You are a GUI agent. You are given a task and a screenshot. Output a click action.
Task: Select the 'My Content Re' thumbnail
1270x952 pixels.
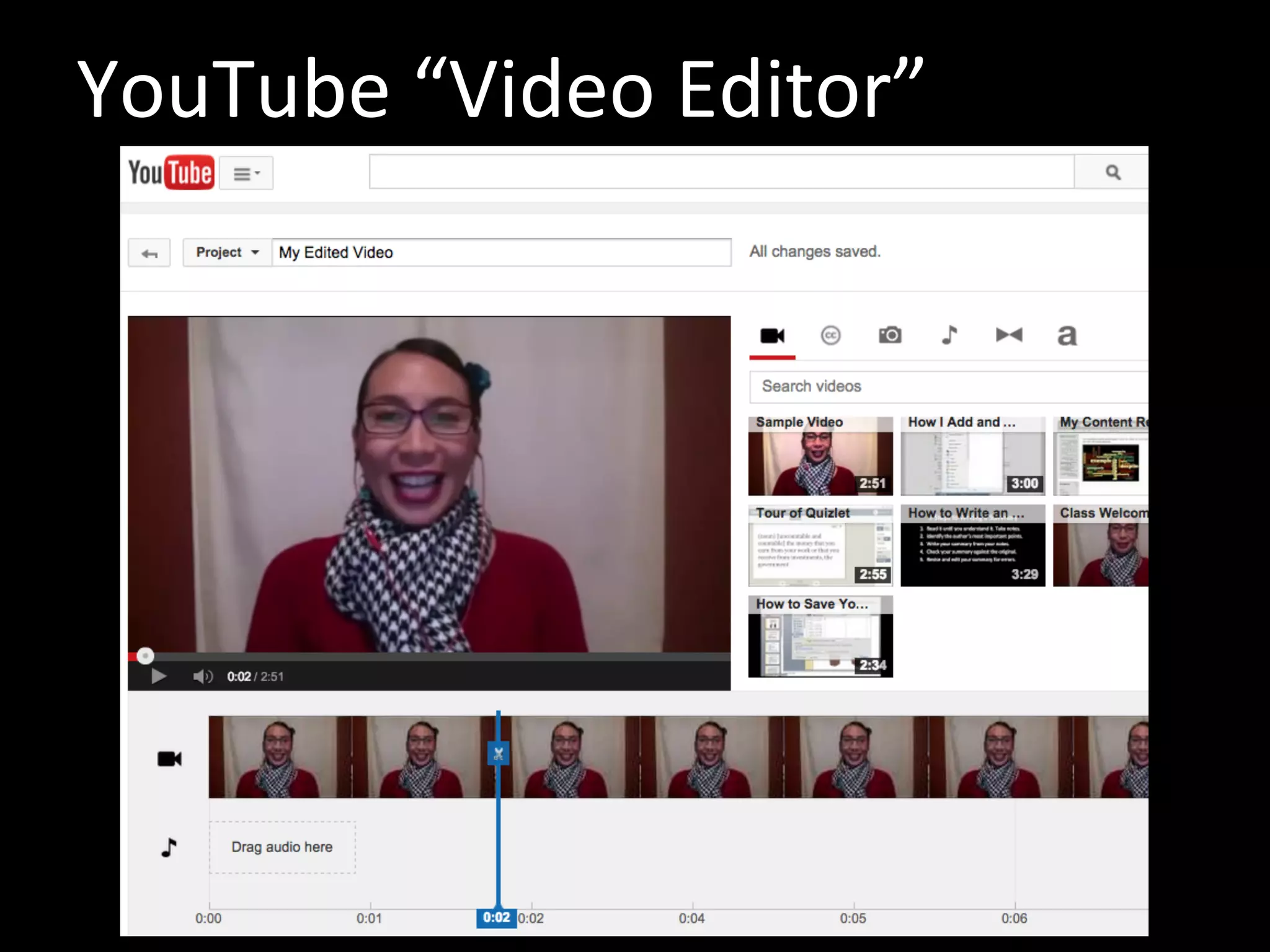[1101, 456]
